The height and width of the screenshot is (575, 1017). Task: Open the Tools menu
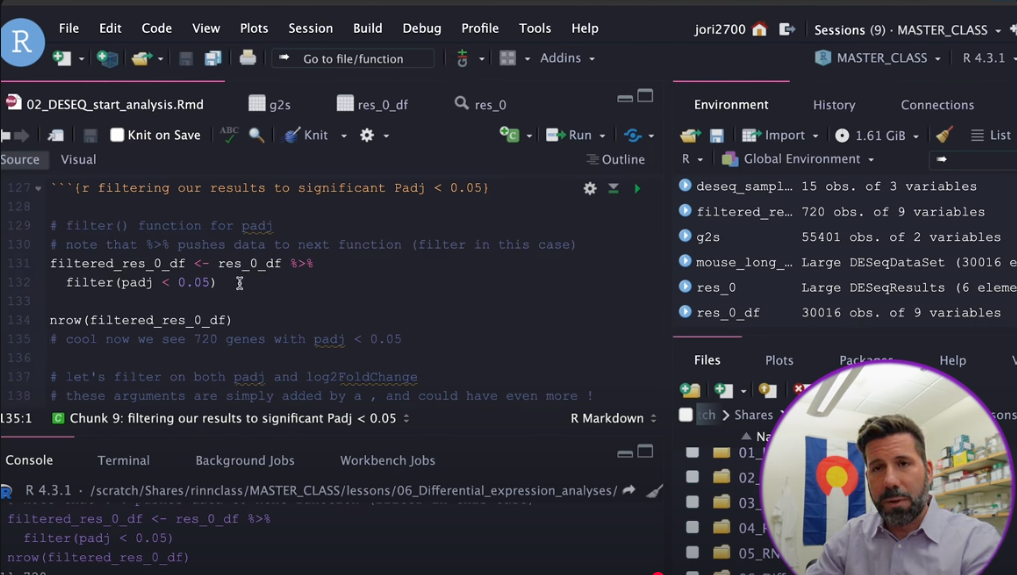pyautogui.click(x=534, y=29)
